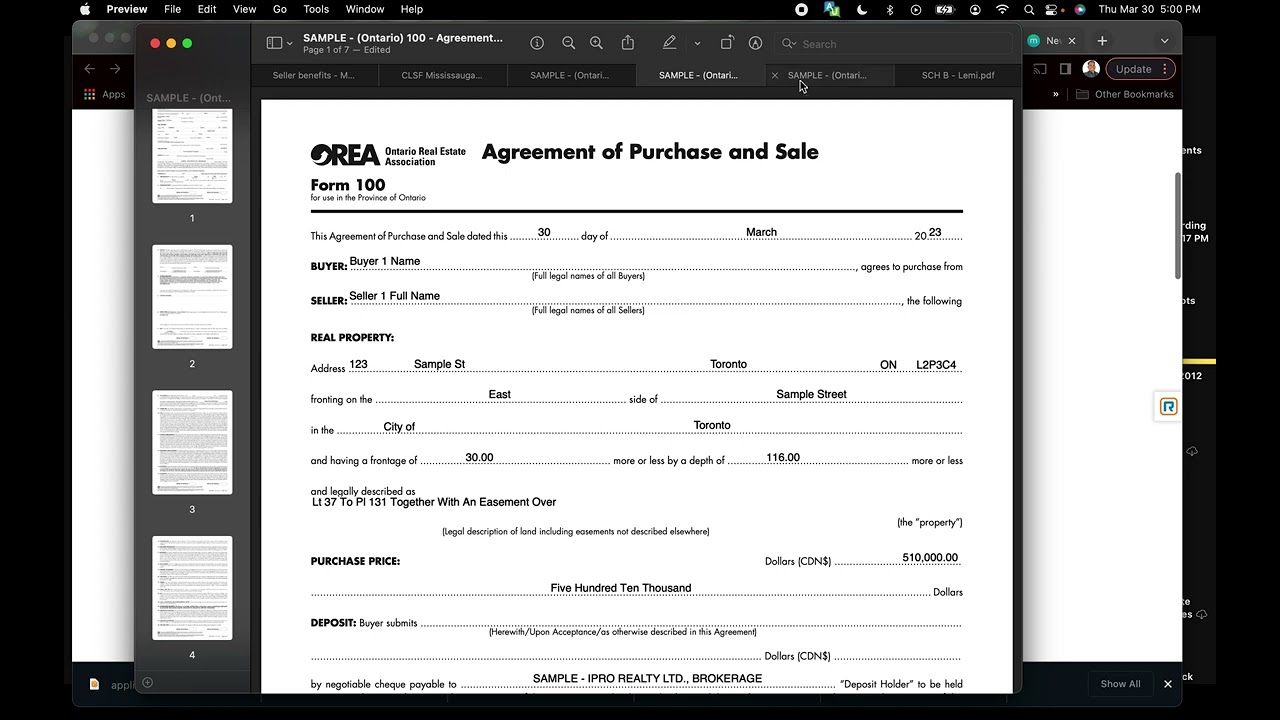Open the sidebar view options chevron
Image resolution: width=1280 pixels, height=720 pixels.
coord(290,44)
